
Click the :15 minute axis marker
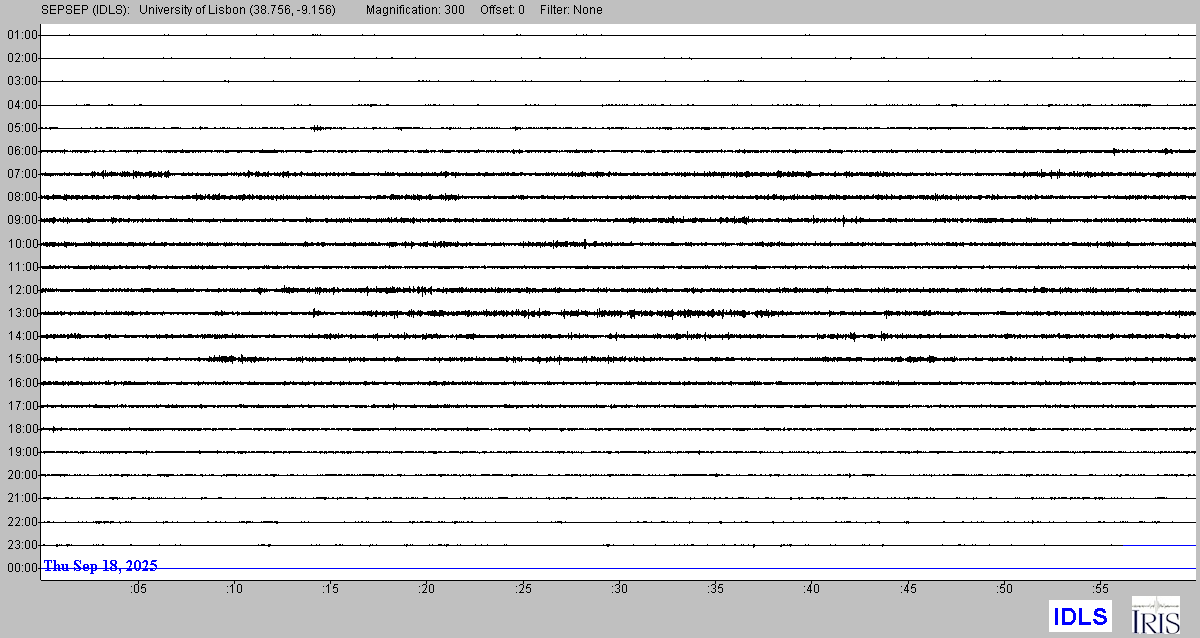tap(330, 589)
